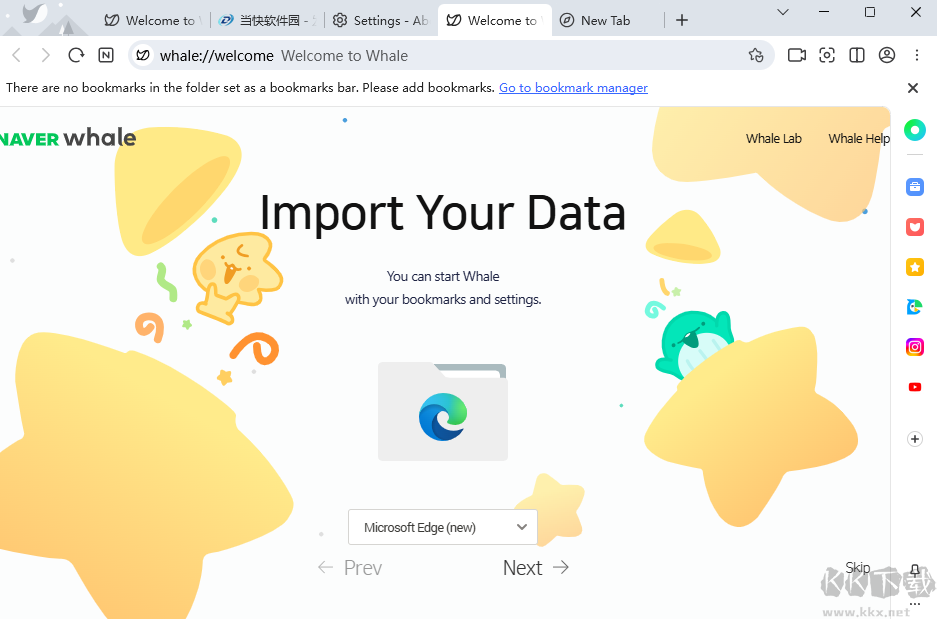Screen dimensions: 937x619
Task: Open the whale icon in address bar
Action: tap(143, 56)
